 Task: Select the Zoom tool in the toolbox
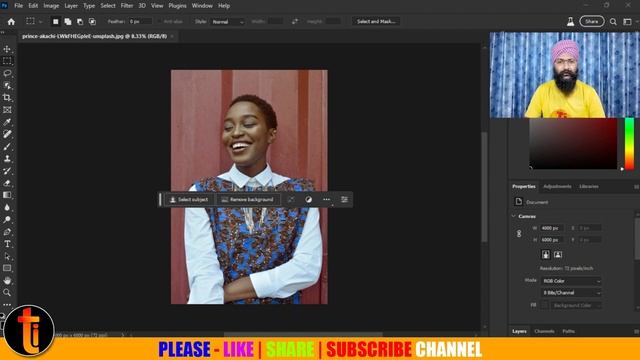[x=7, y=293]
